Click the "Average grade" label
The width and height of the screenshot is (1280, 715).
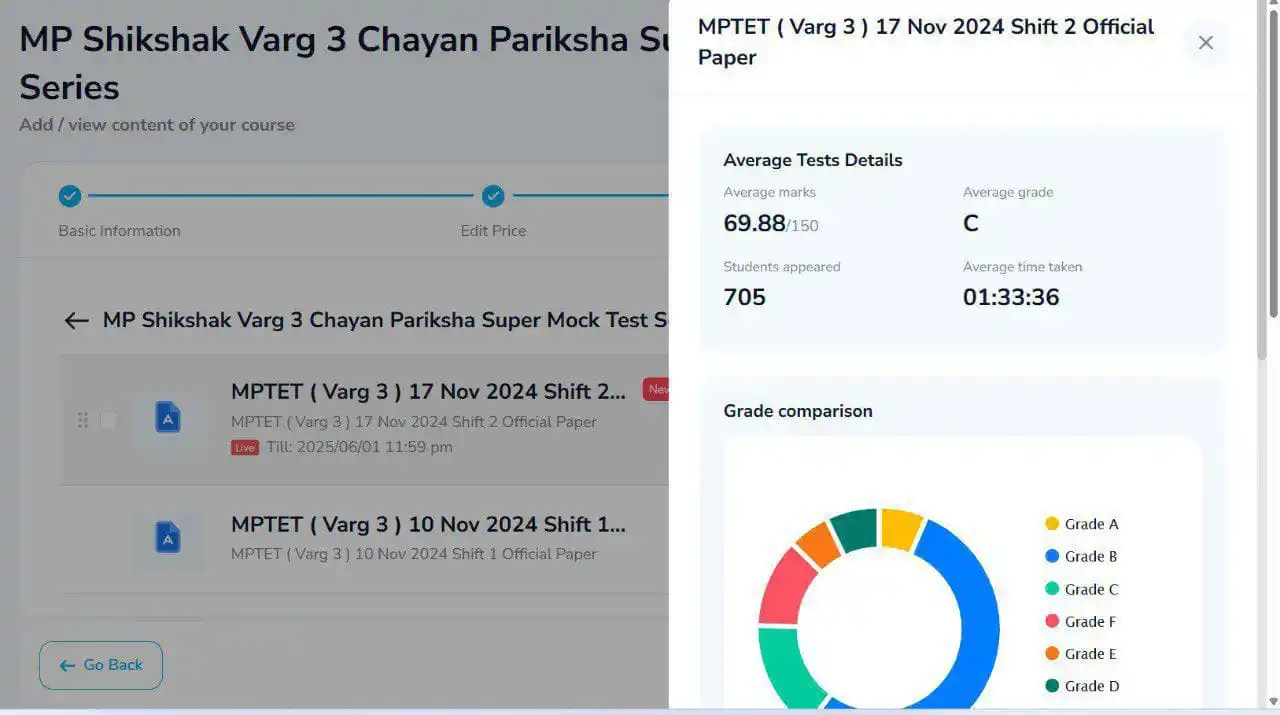1008,192
